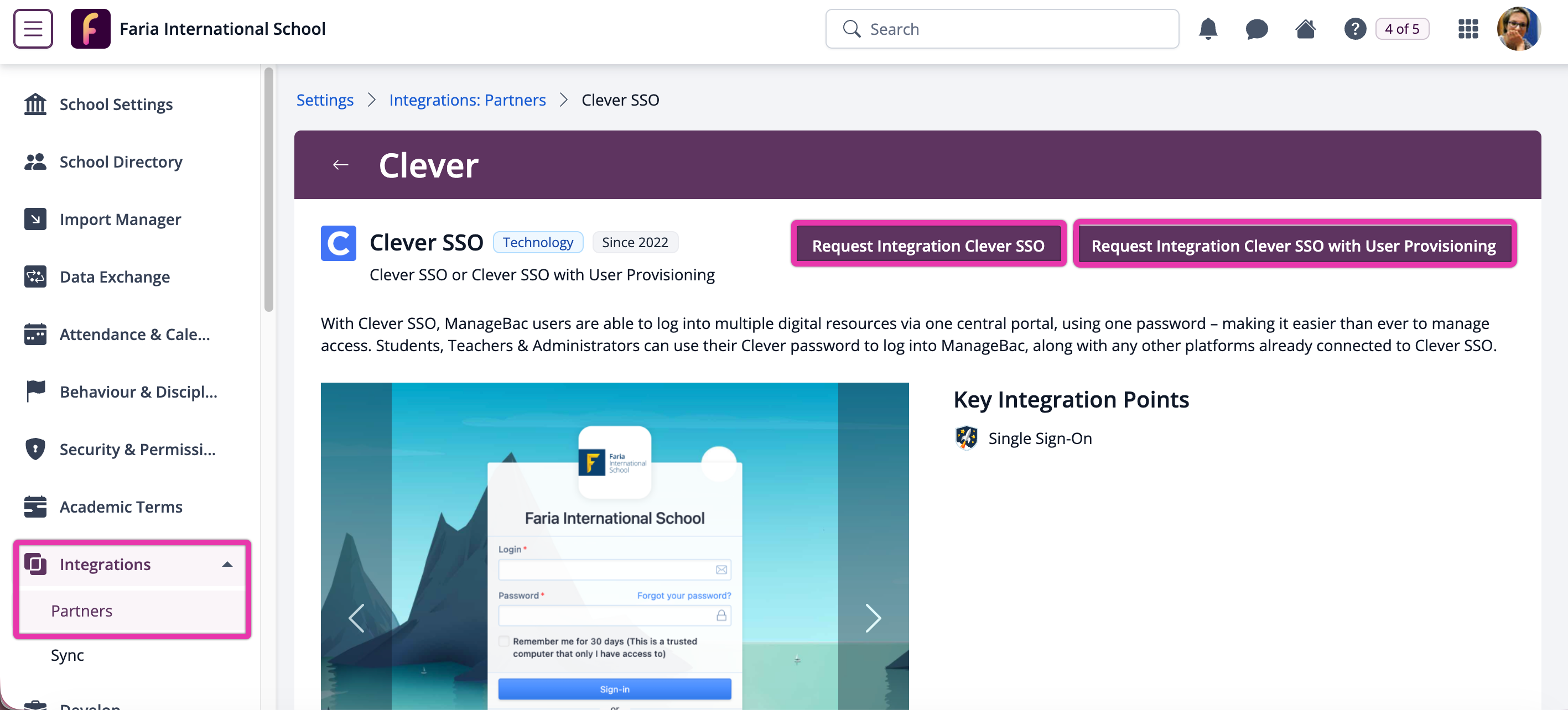
Task: Select the Sync submenu item
Action: [67, 655]
